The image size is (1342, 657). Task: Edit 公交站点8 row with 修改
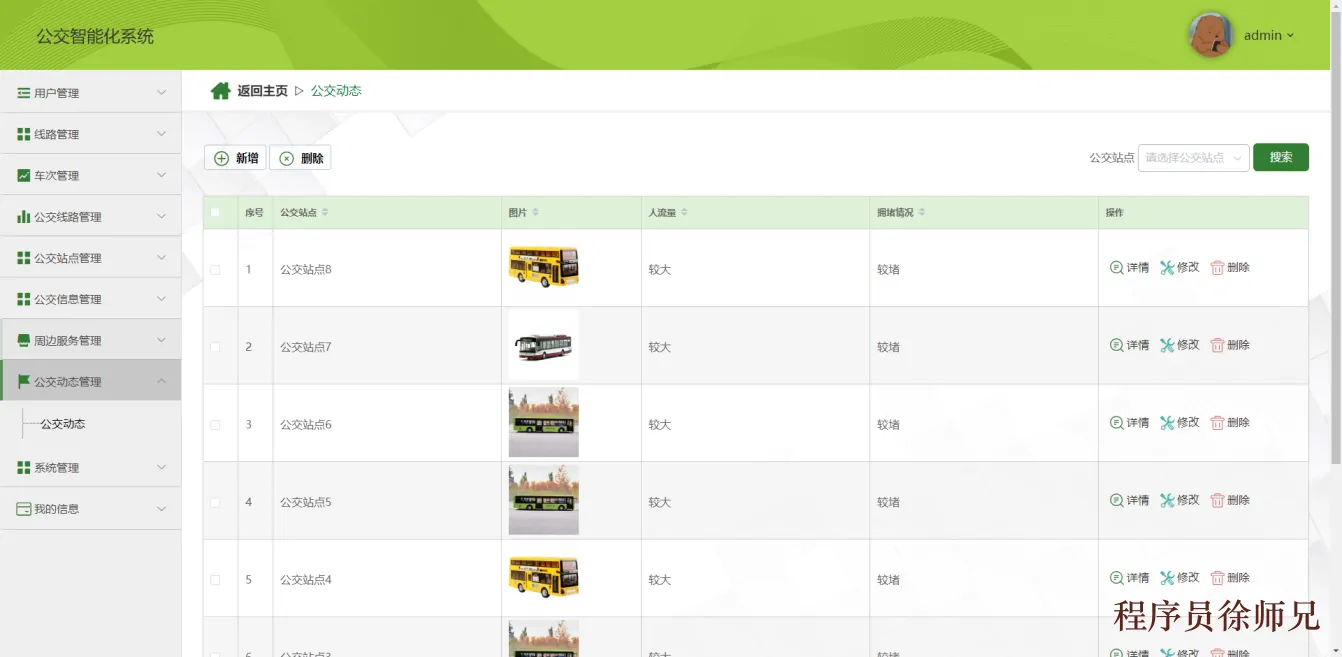(1180, 268)
